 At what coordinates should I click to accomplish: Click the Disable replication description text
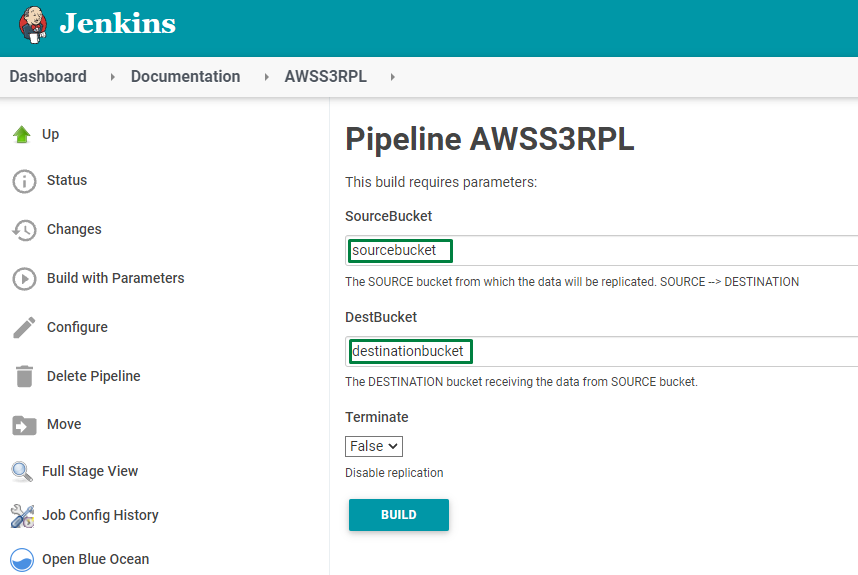pos(394,473)
